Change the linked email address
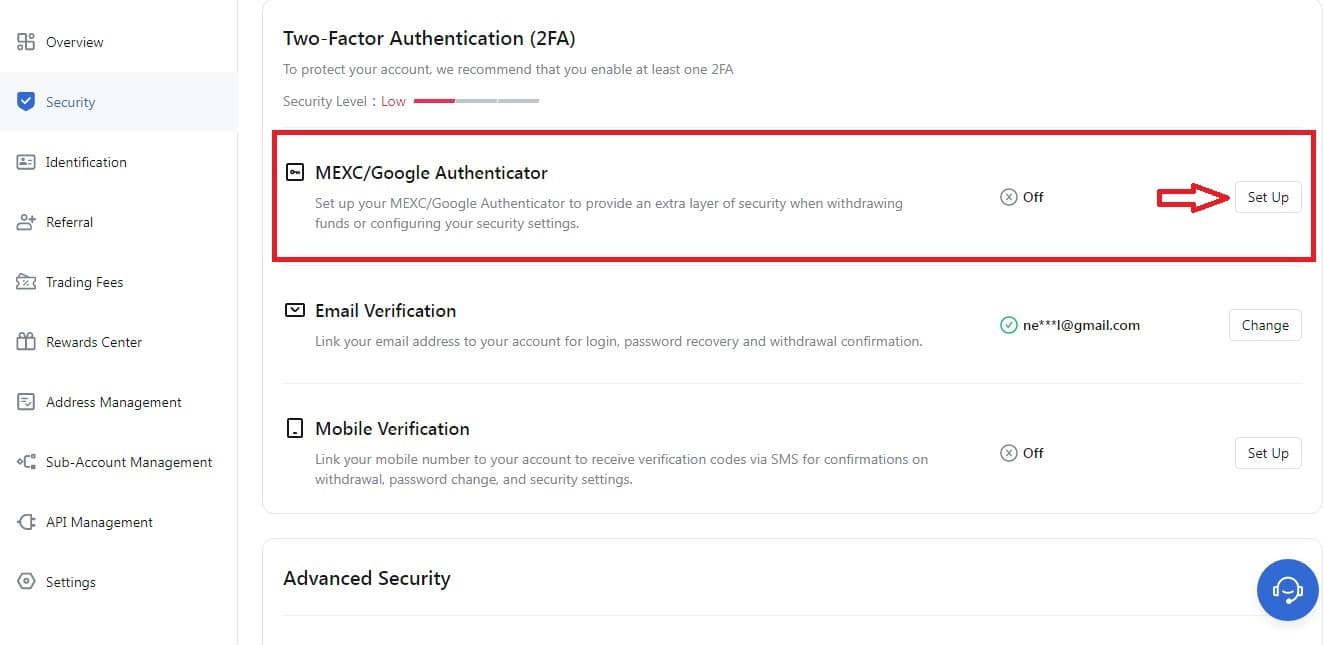 coord(1265,325)
